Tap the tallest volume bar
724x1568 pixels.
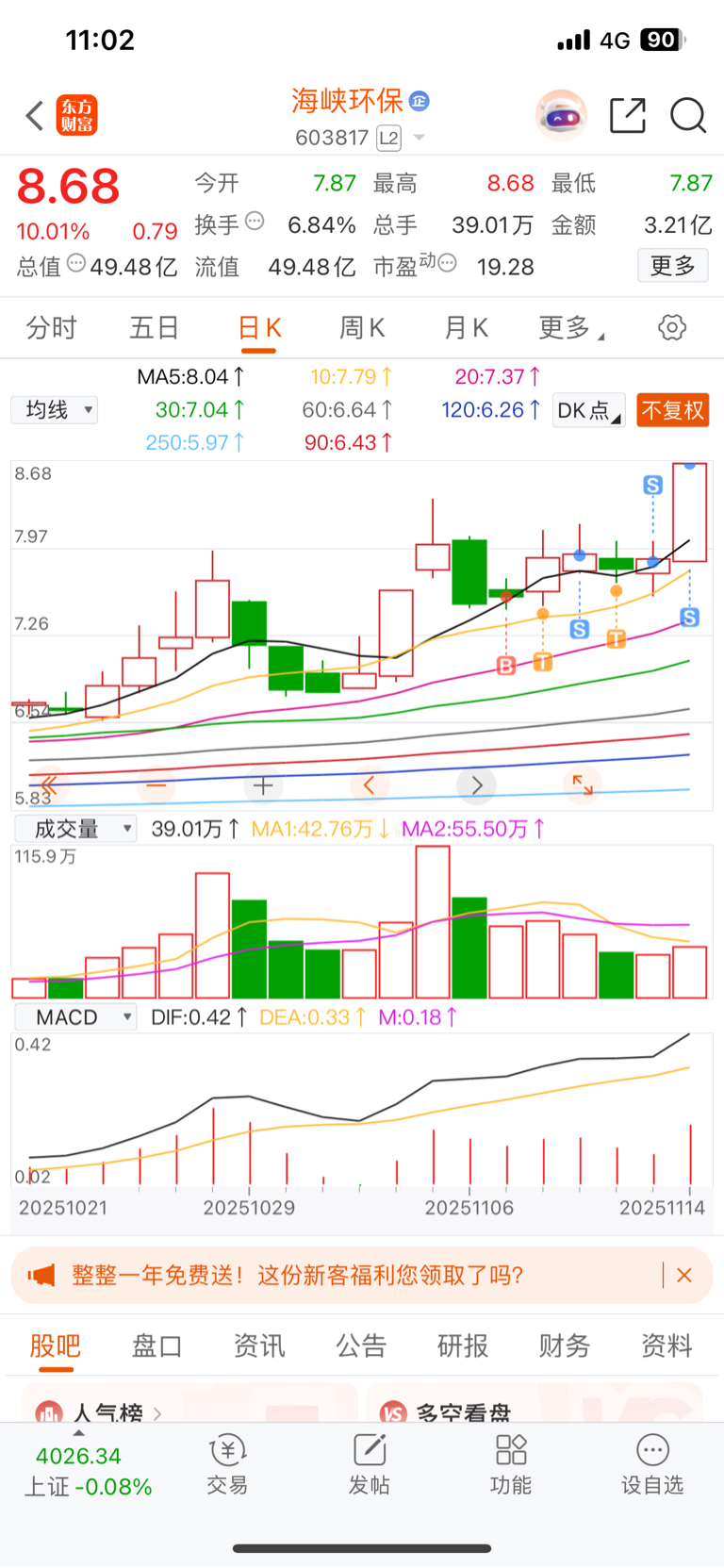433,922
